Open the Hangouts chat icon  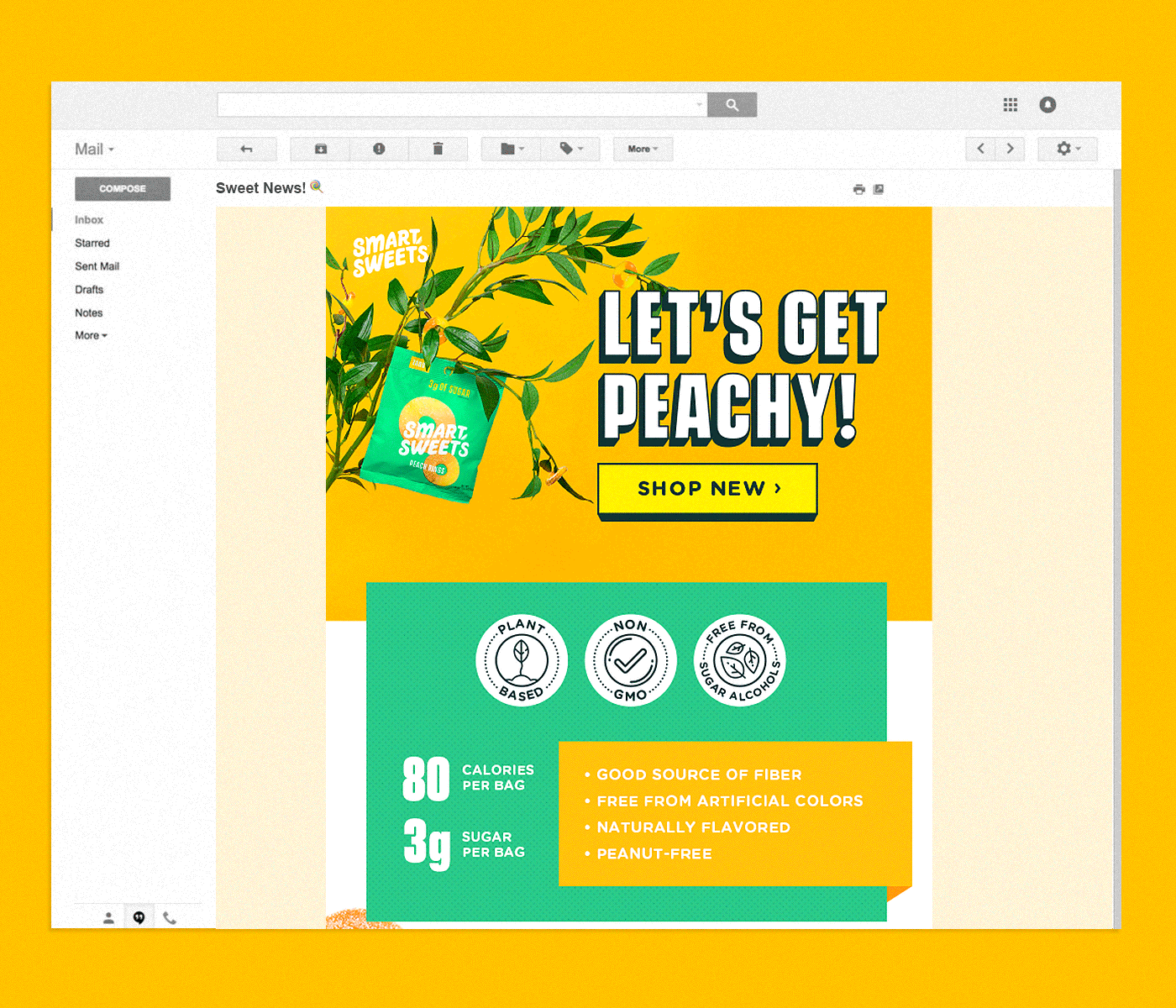pos(139,918)
